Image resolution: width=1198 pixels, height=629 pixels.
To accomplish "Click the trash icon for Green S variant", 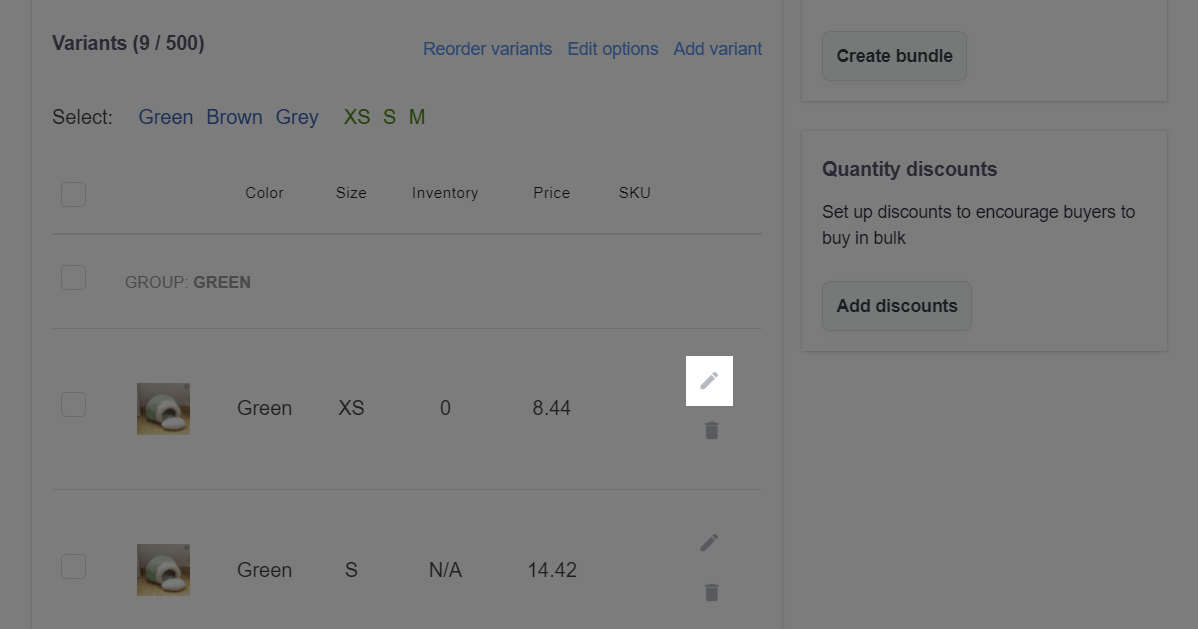I will click(x=711, y=593).
